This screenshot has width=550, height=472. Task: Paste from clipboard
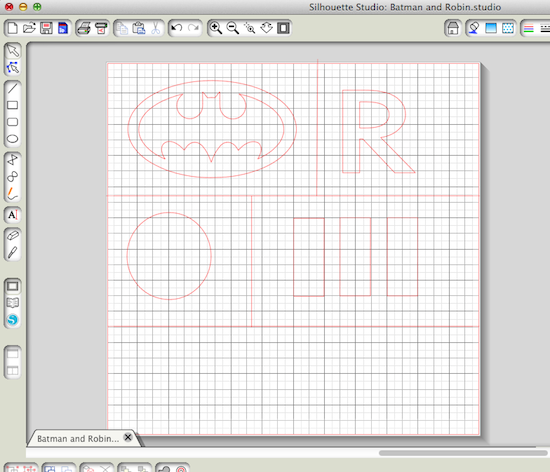tap(139, 28)
